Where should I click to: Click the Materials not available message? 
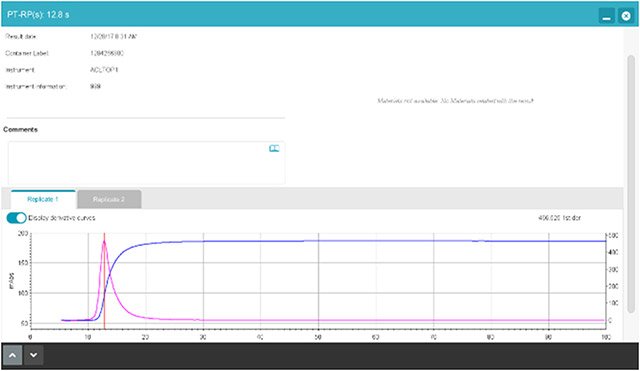[x=455, y=101]
